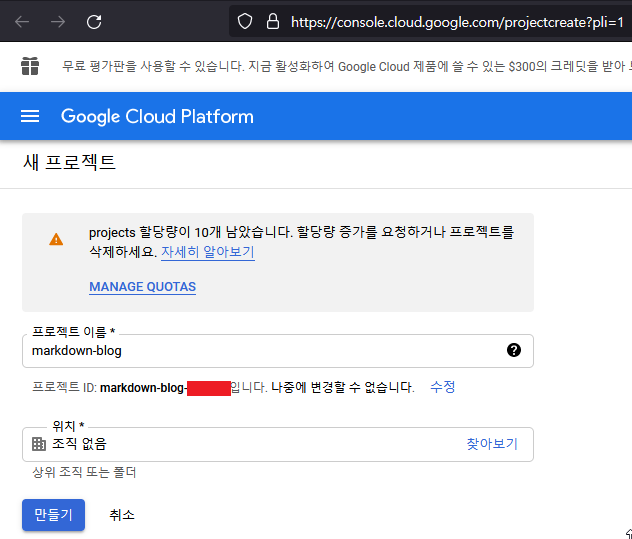Open the hamburger navigation menu
This screenshot has width=632, height=539.
30,116
